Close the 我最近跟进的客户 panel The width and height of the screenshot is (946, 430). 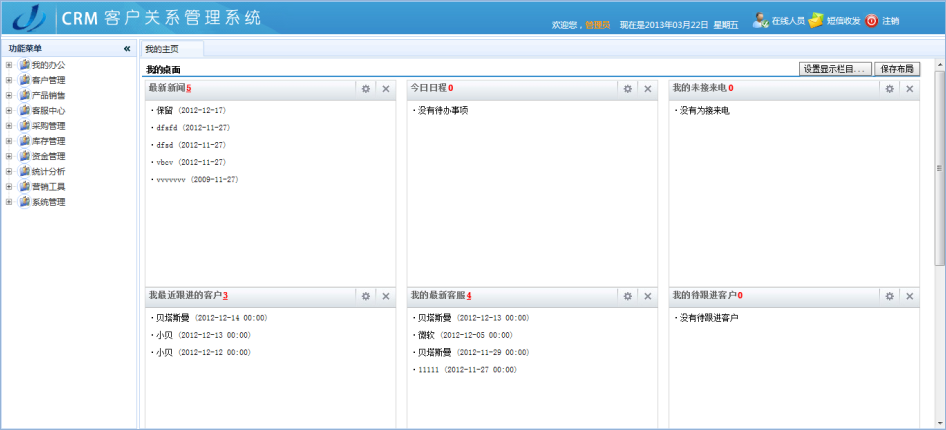point(386,297)
